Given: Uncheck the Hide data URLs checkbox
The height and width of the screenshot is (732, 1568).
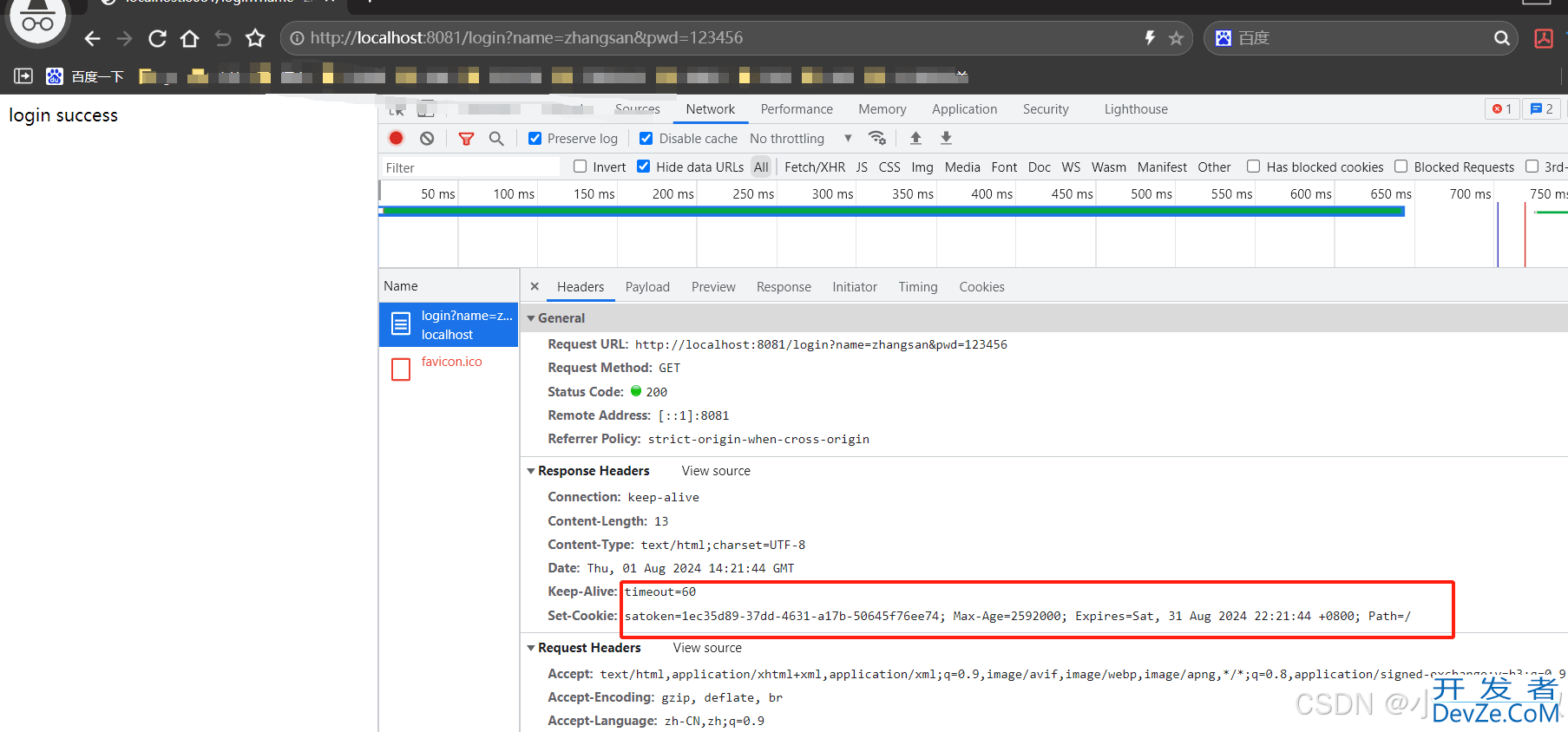Looking at the screenshot, I should point(644,167).
